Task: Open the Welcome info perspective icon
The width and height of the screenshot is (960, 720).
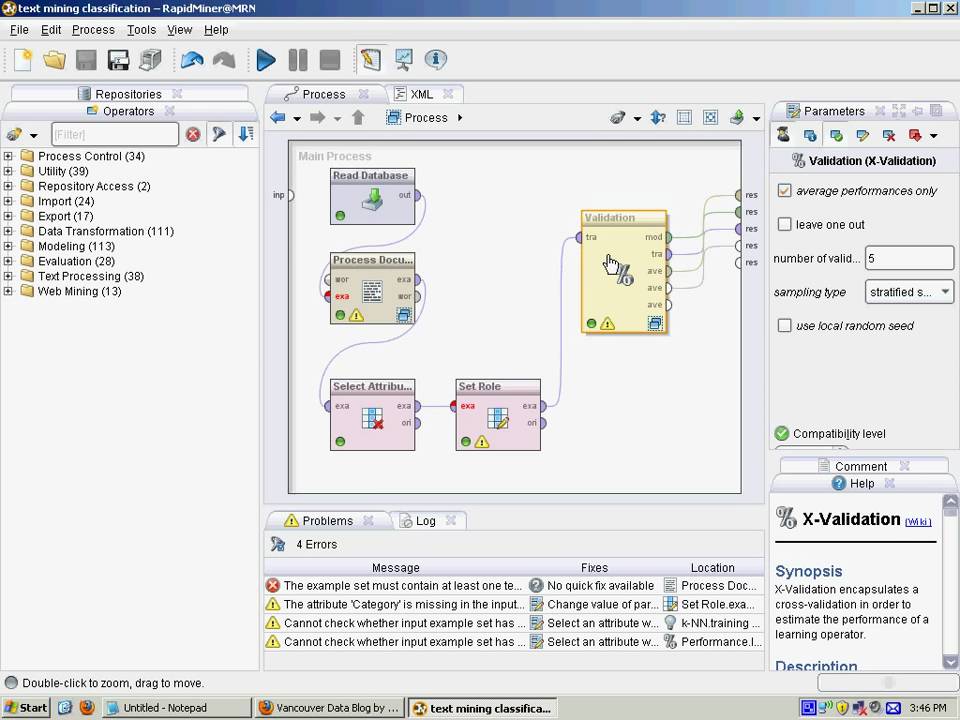Action: (x=435, y=59)
